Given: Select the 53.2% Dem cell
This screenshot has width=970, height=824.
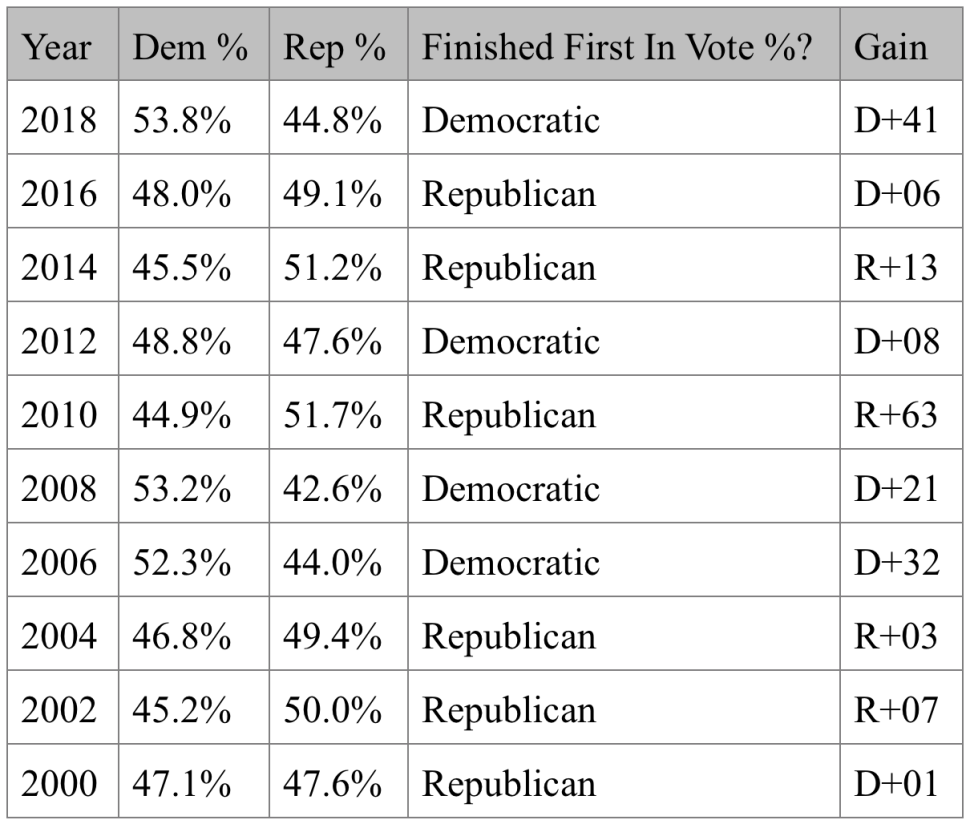Looking at the screenshot, I should [194, 486].
